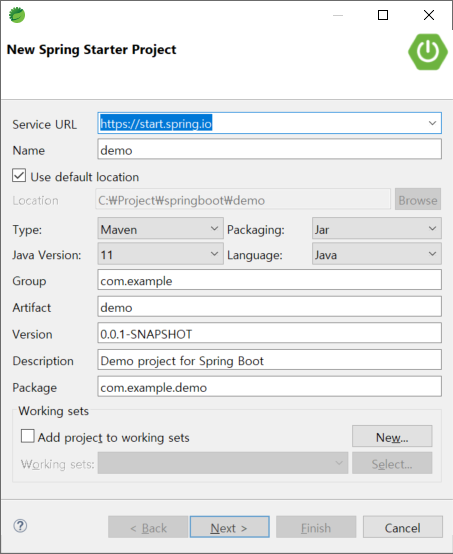Click the Finish button
This screenshot has height=554, width=453.
tap(316, 527)
